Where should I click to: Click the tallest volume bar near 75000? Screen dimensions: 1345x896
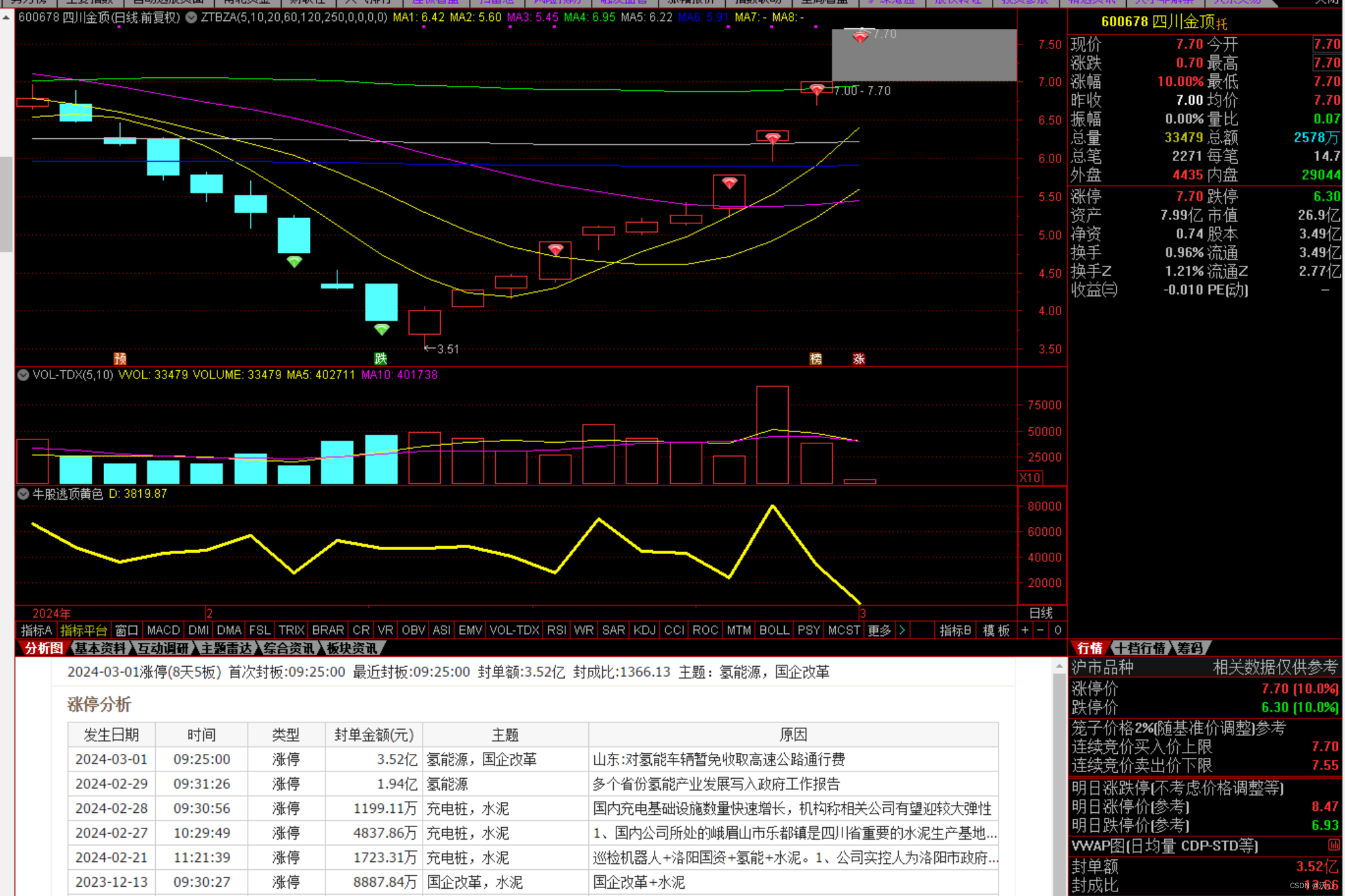(772, 435)
